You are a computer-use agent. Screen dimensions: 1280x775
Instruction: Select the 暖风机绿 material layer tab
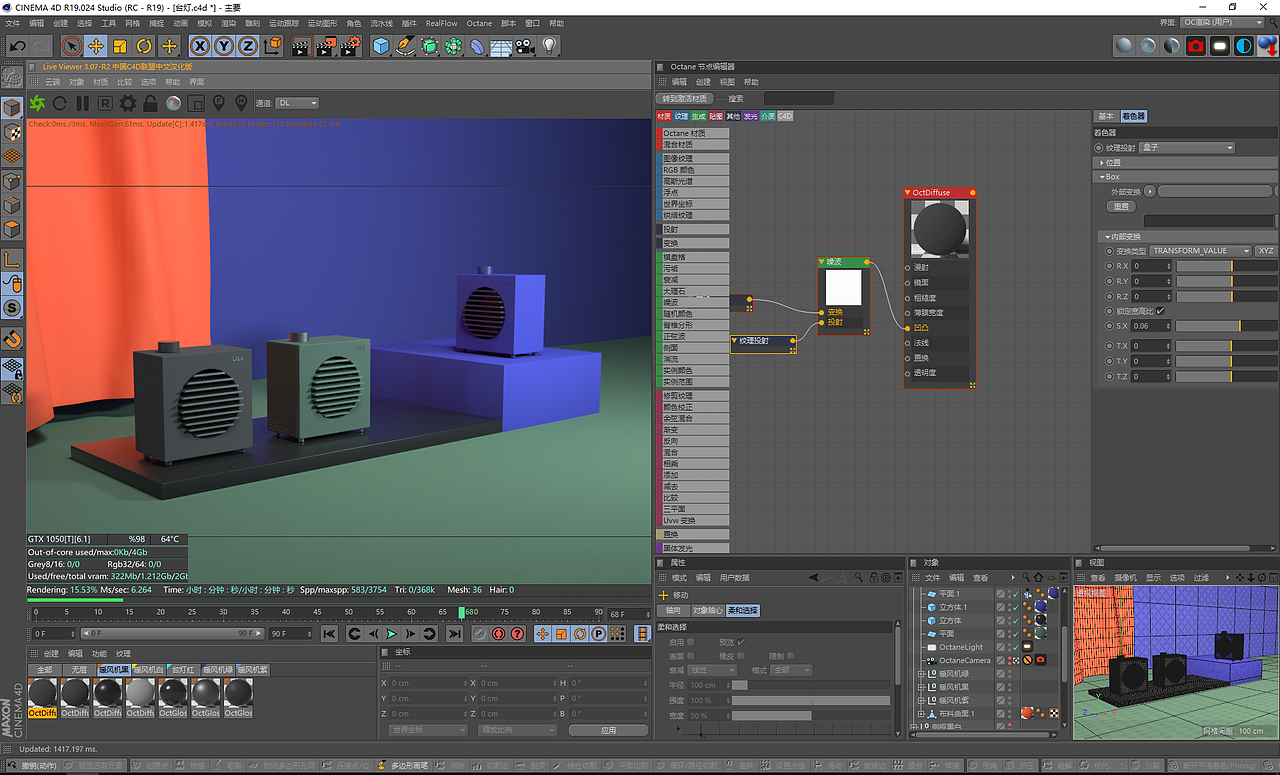217,669
